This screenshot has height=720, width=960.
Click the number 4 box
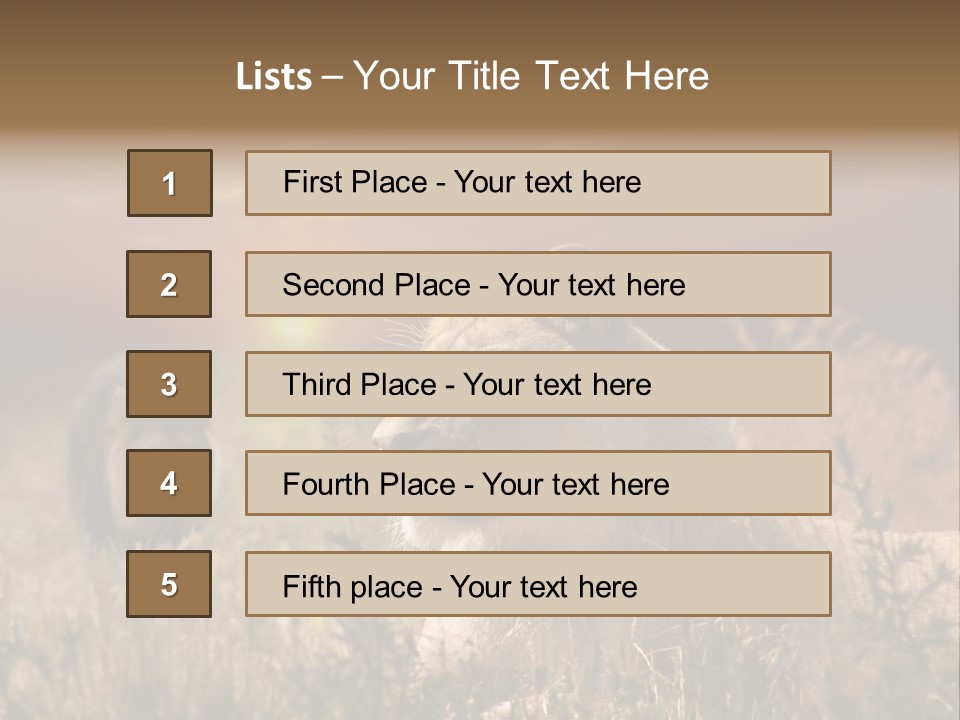click(169, 483)
